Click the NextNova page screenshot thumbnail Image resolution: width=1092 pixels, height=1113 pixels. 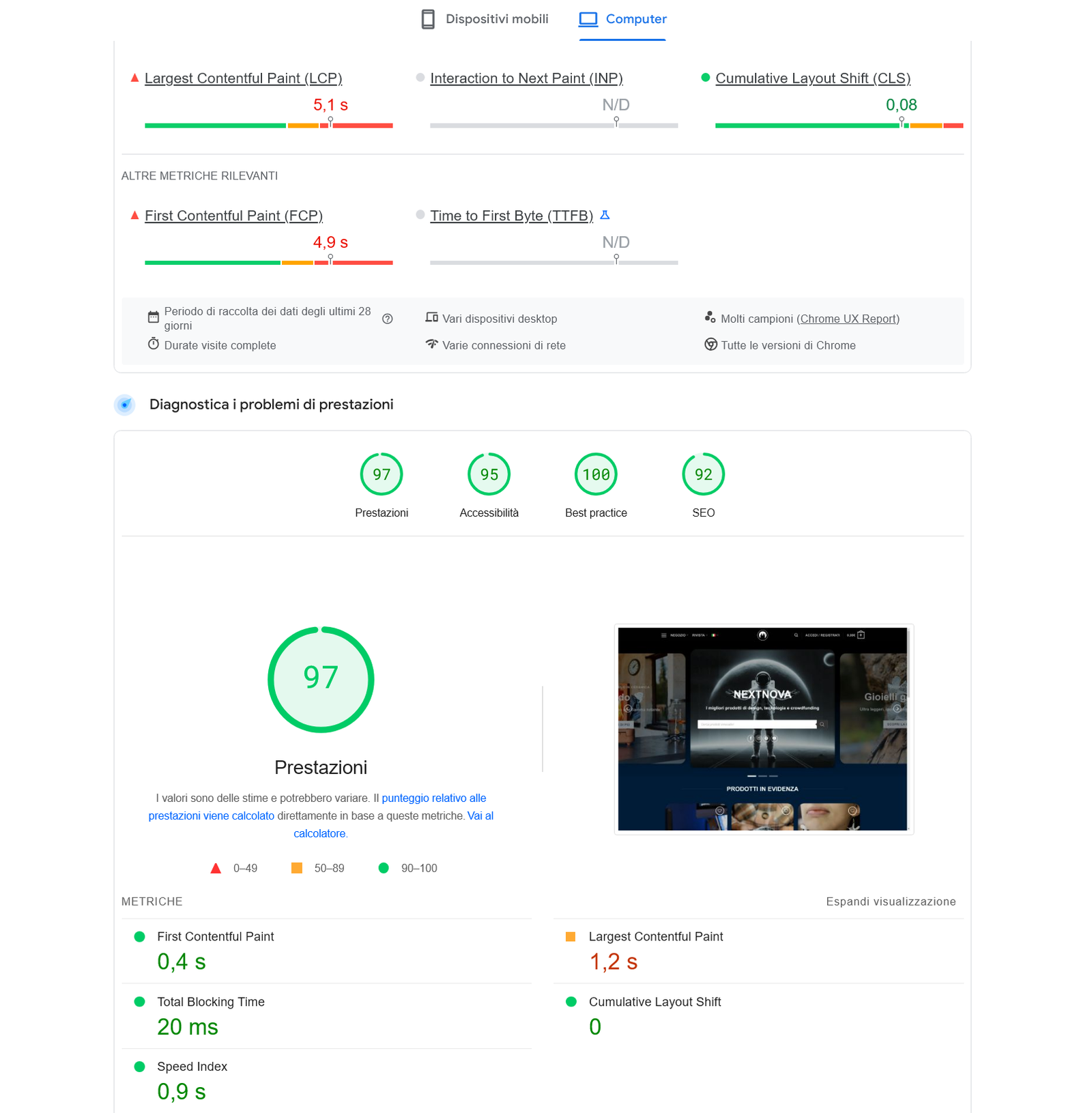(764, 729)
